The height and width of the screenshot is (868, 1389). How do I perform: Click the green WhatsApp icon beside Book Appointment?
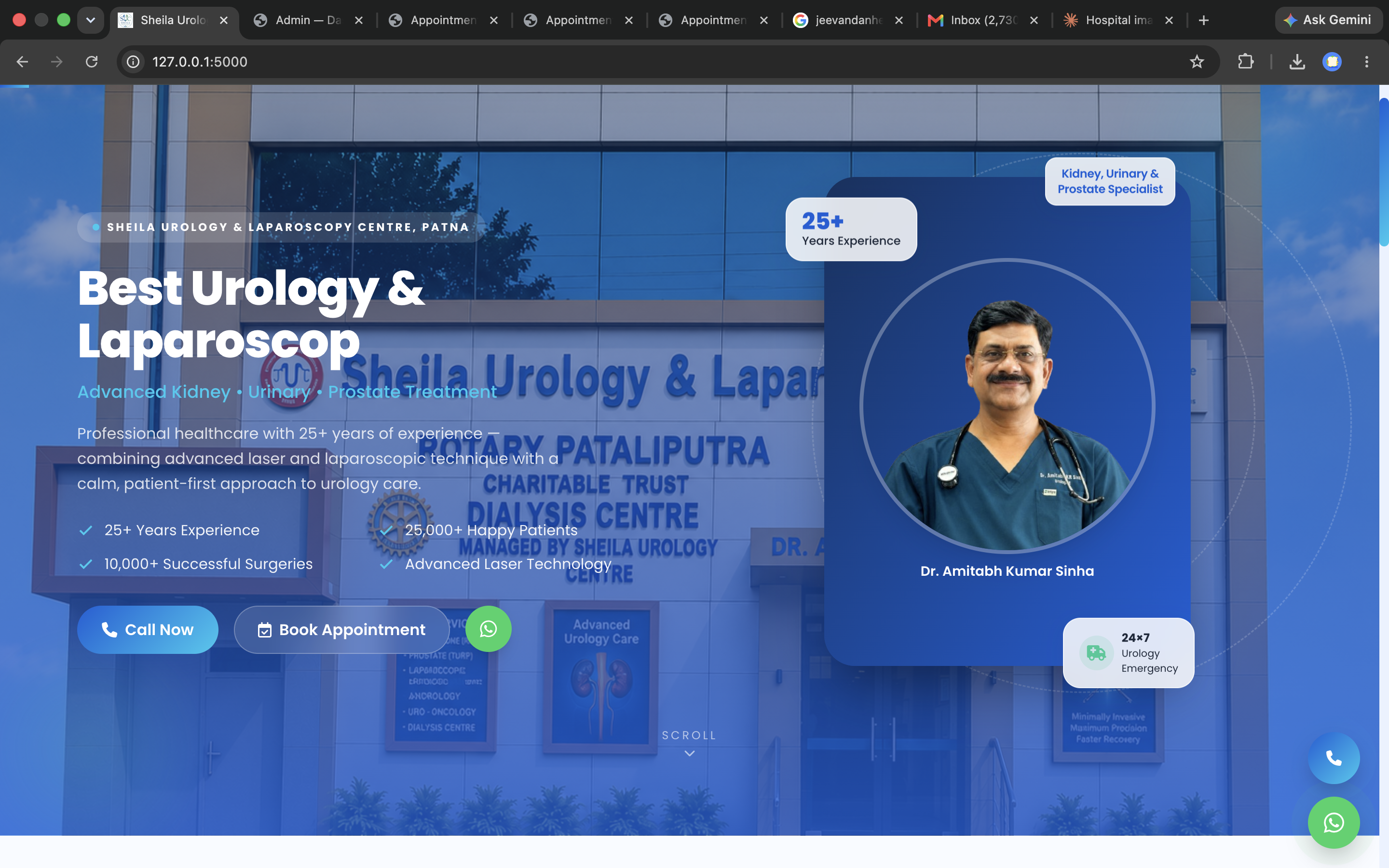coord(489,629)
